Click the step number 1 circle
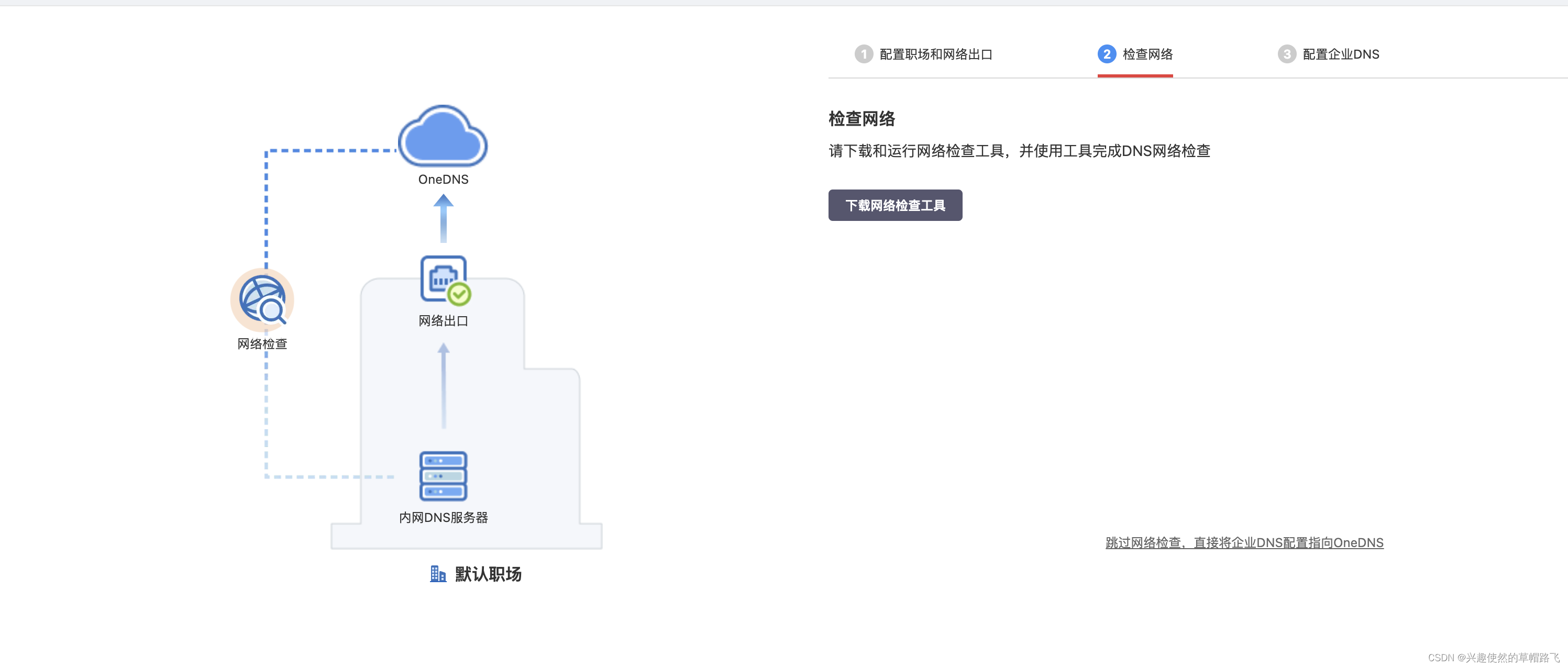 tap(863, 54)
